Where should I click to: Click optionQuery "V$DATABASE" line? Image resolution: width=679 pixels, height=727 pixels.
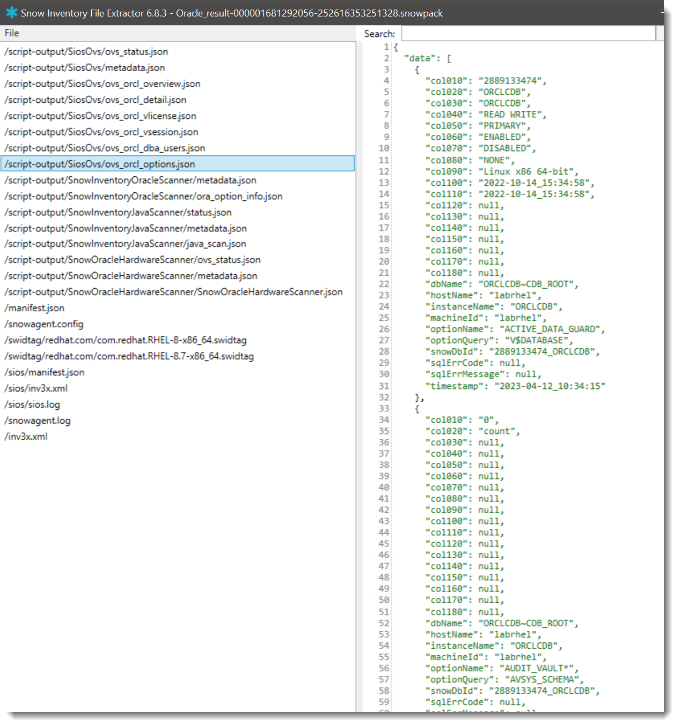click(x=499, y=340)
